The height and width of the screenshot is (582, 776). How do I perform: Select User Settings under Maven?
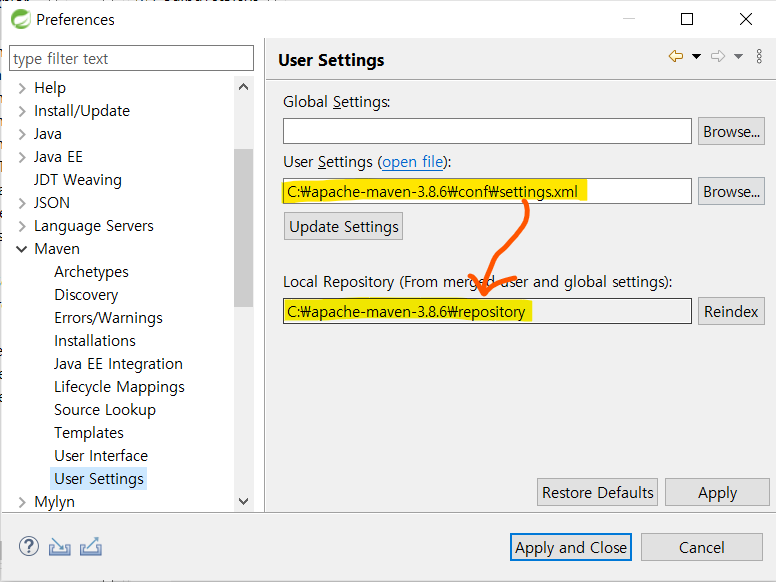click(x=98, y=479)
